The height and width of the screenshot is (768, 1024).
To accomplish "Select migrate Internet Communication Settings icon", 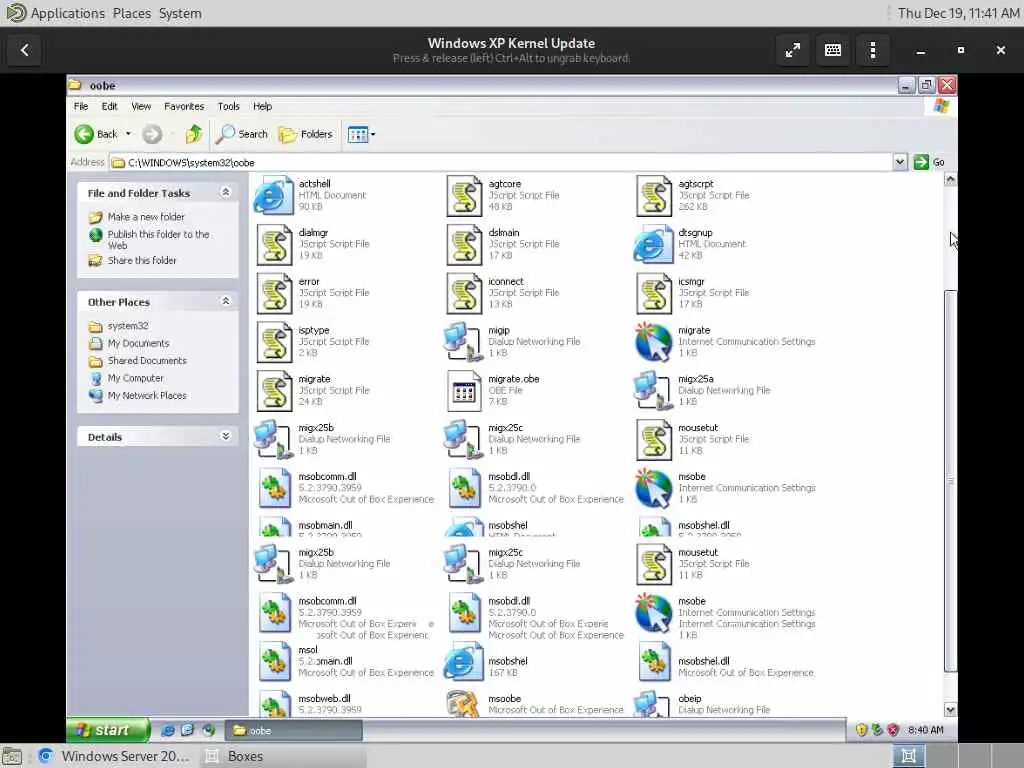I will coord(653,342).
